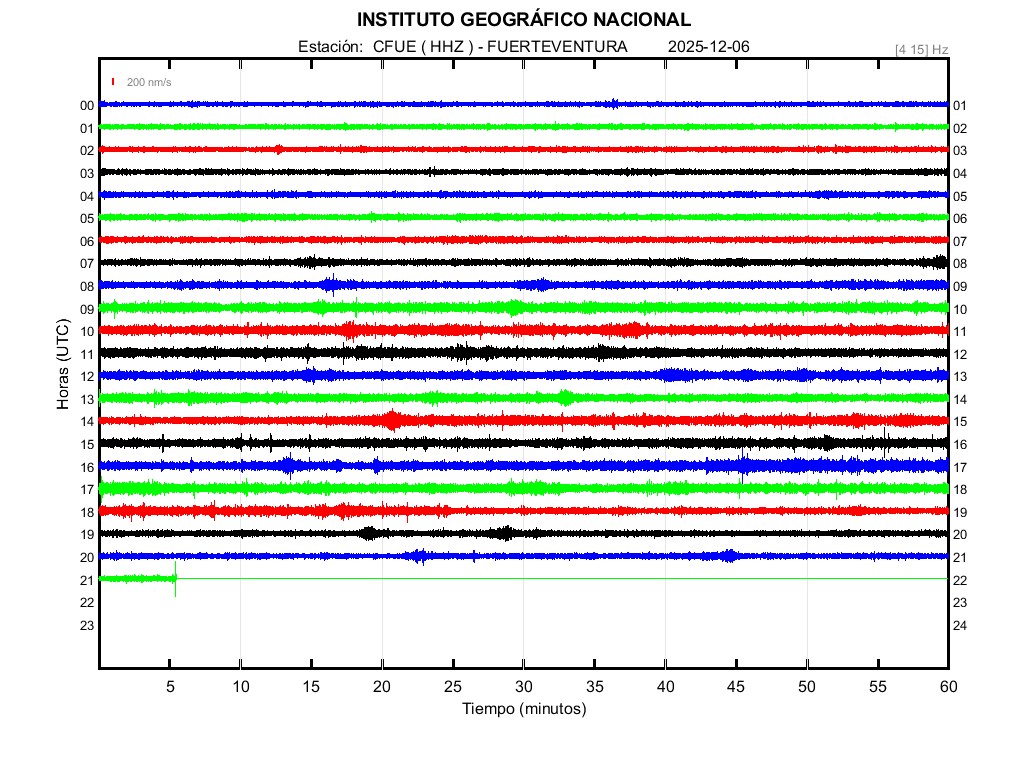Click the [4 15] Hz filter label
This screenshot has width=1024, height=768.
(x=921, y=49)
